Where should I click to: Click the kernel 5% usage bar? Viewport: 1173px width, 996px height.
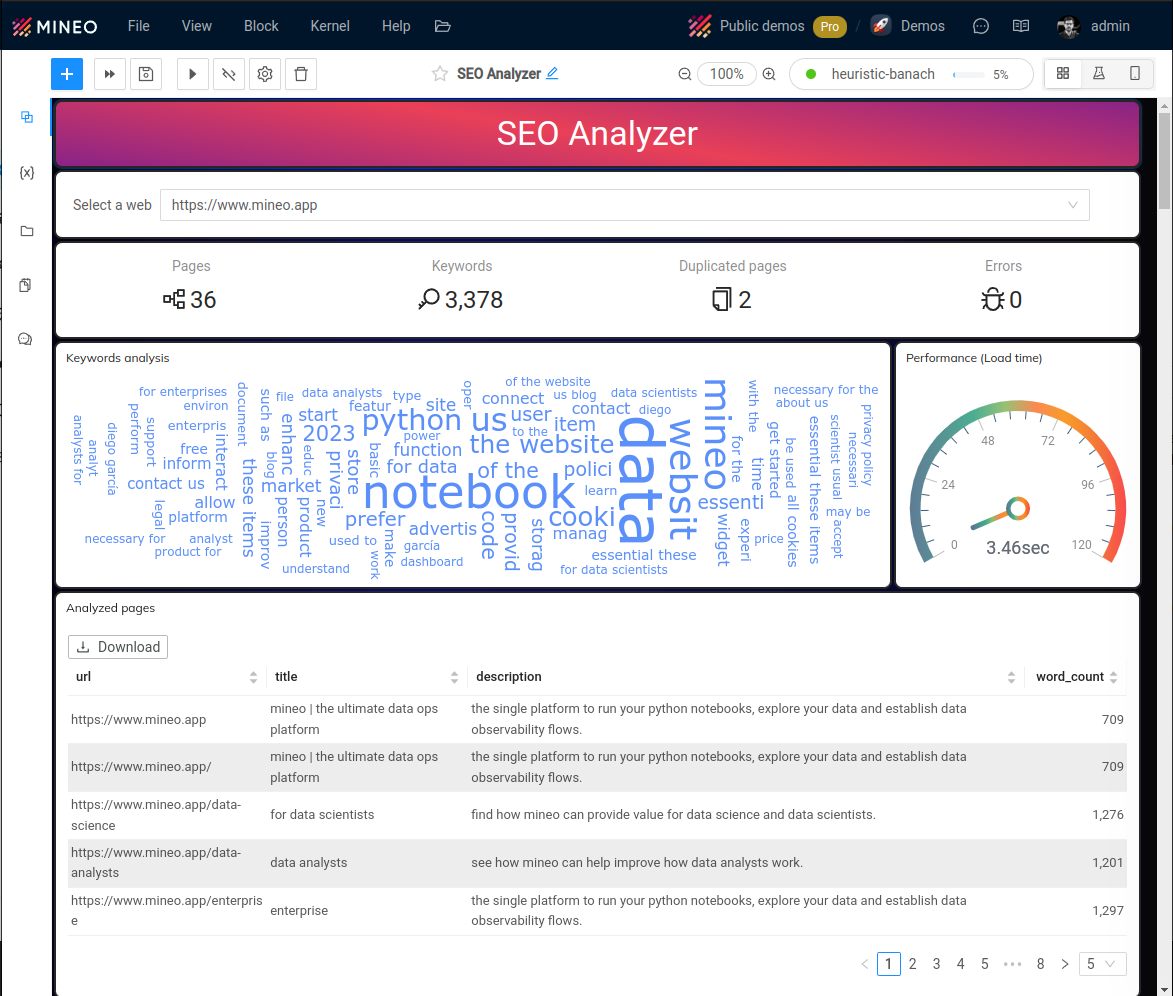click(969, 75)
